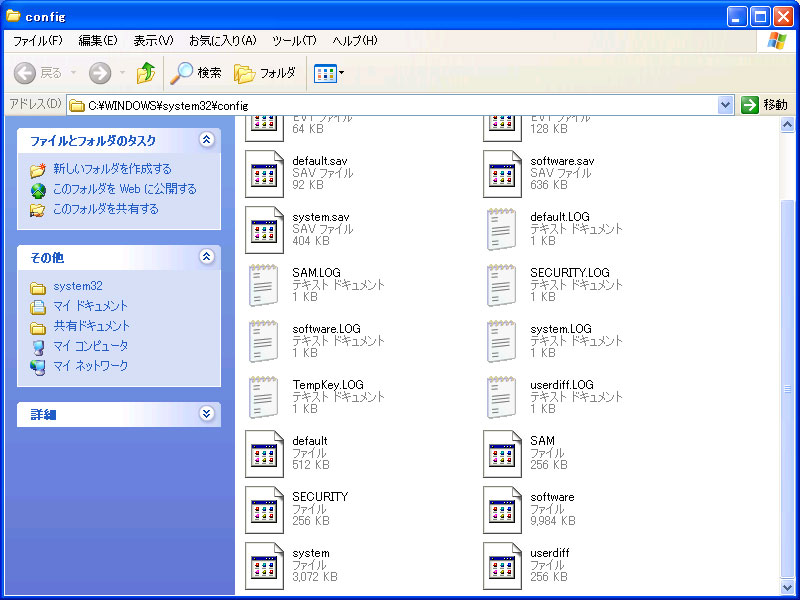Collapse the ファイルとフォルダのタスク panel

[207, 141]
